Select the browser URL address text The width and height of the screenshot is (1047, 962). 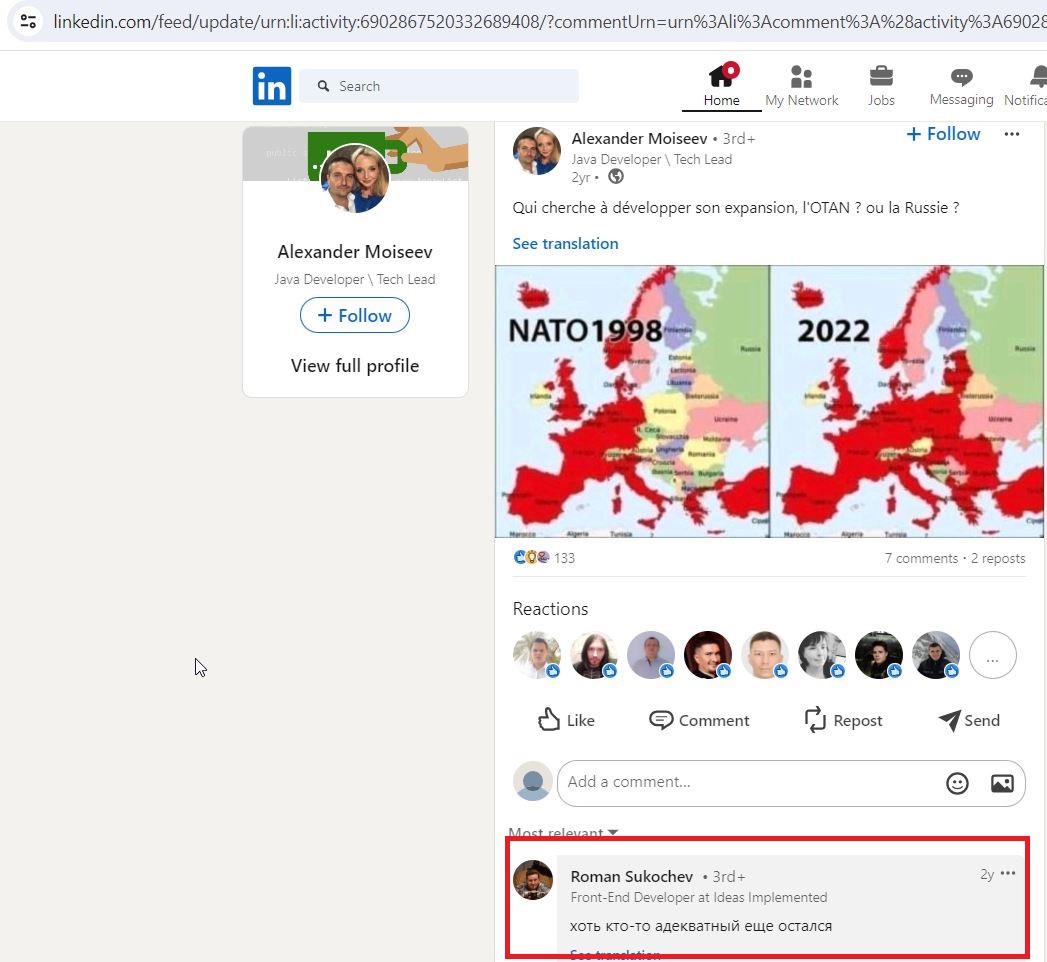[x=549, y=21]
